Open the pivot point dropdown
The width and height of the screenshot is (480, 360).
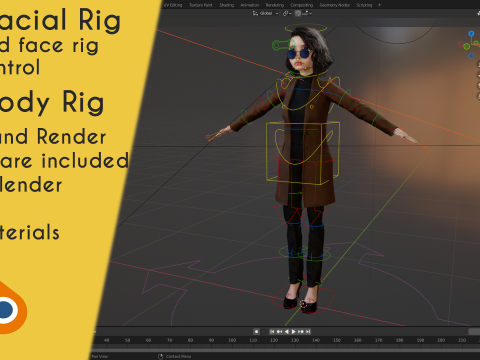[x=287, y=13]
